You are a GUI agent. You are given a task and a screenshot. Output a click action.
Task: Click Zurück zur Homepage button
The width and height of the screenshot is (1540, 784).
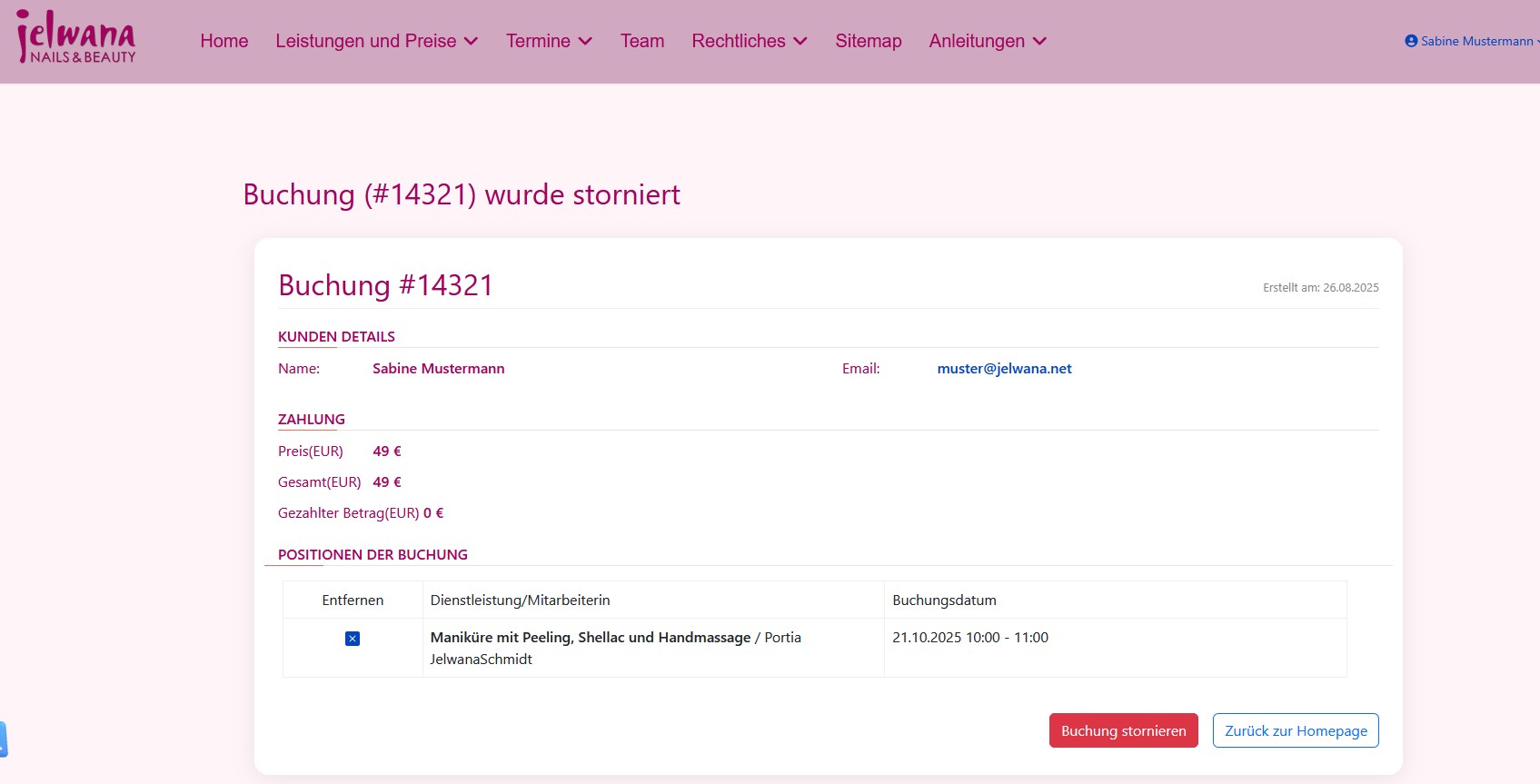pyautogui.click(x=1295, y=730)
